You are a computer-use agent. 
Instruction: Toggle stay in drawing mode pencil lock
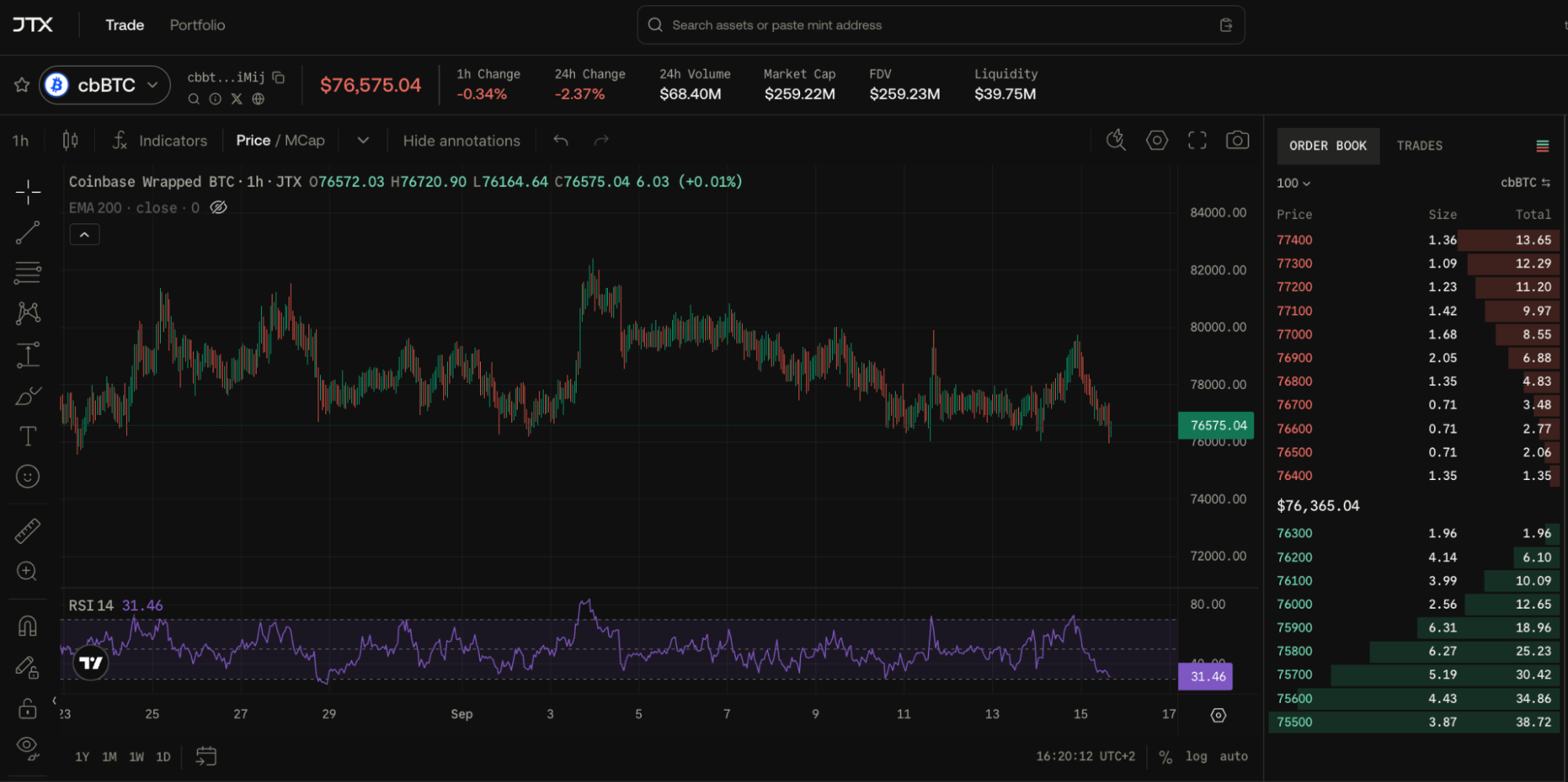coord(28,667)
